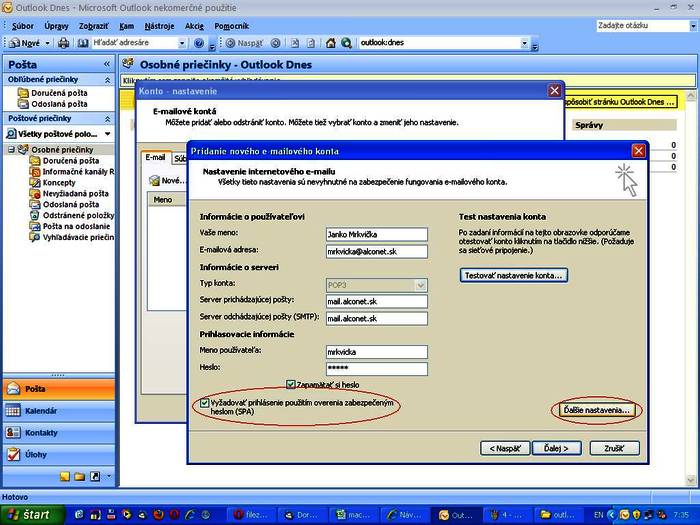700x525 pixels.
Task: Open the outlook:dnes address dropdown arrow
Action: (525, 43)
